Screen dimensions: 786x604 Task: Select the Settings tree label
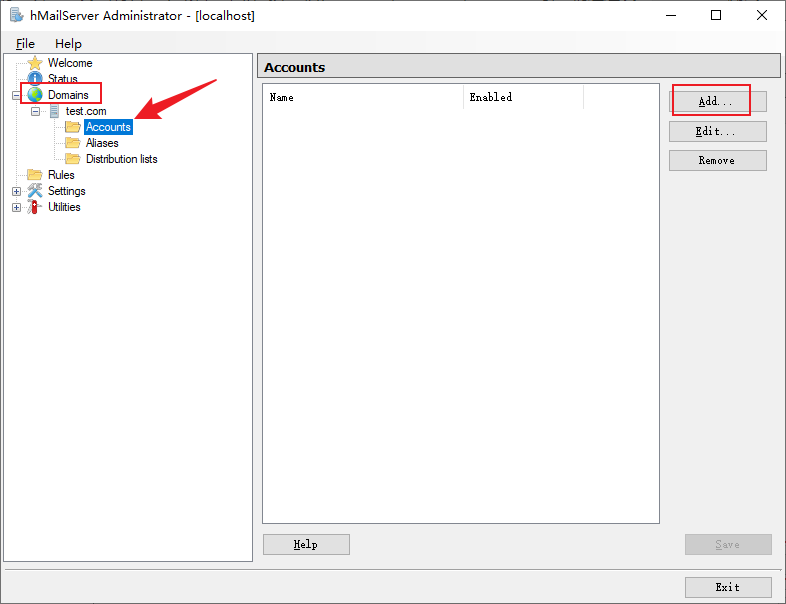coord(67,191)
